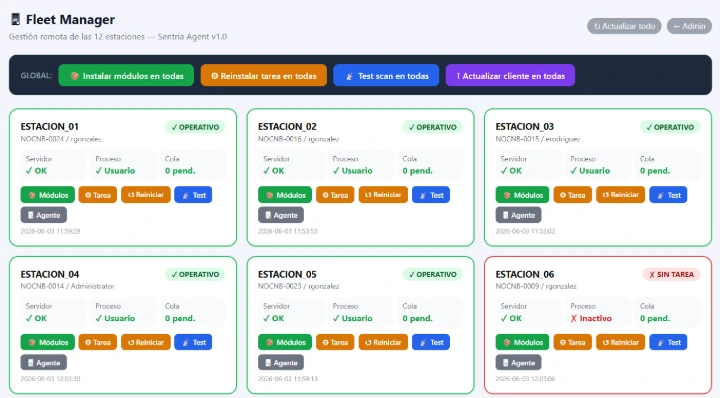Screen dimensions: 720x398
Task: Click Tarea button on ESTACION_06
Action: (573, 342)
